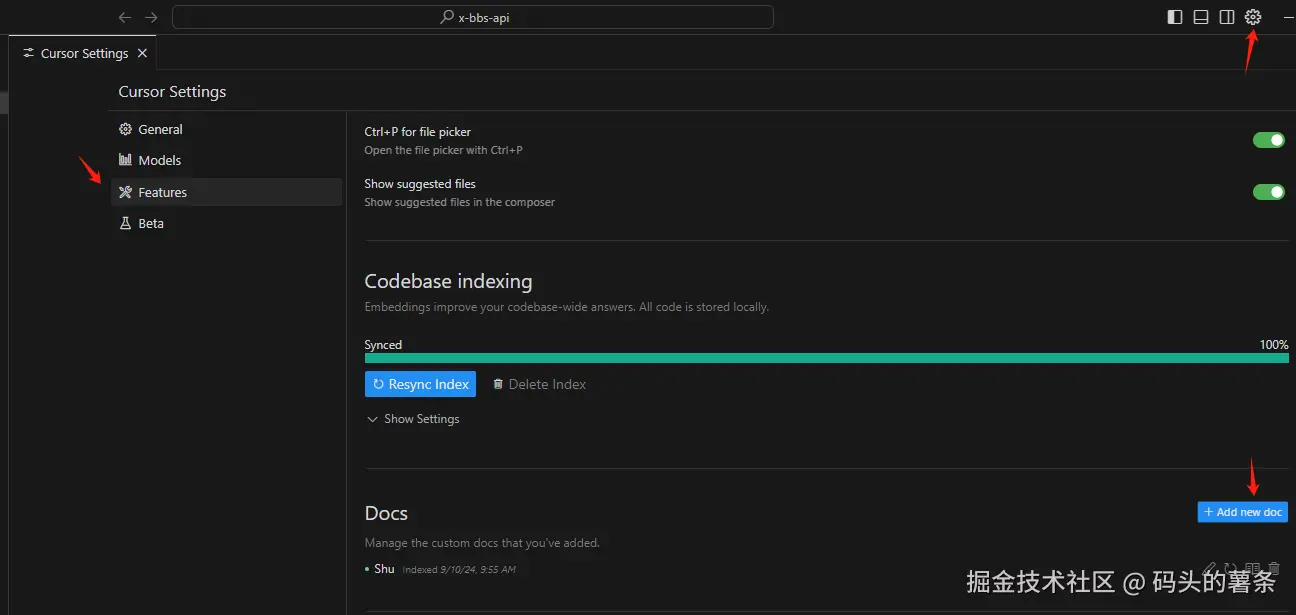Turn off Show suggested files switch
Image resolution: width=1296 pixels, height=615 pixels.
pyautogui.click(x=1269, y=192)
